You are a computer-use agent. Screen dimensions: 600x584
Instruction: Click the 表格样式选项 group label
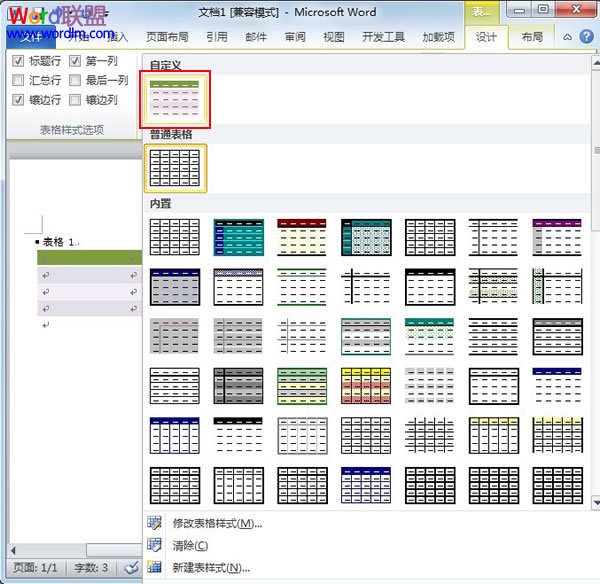point(72,130)
